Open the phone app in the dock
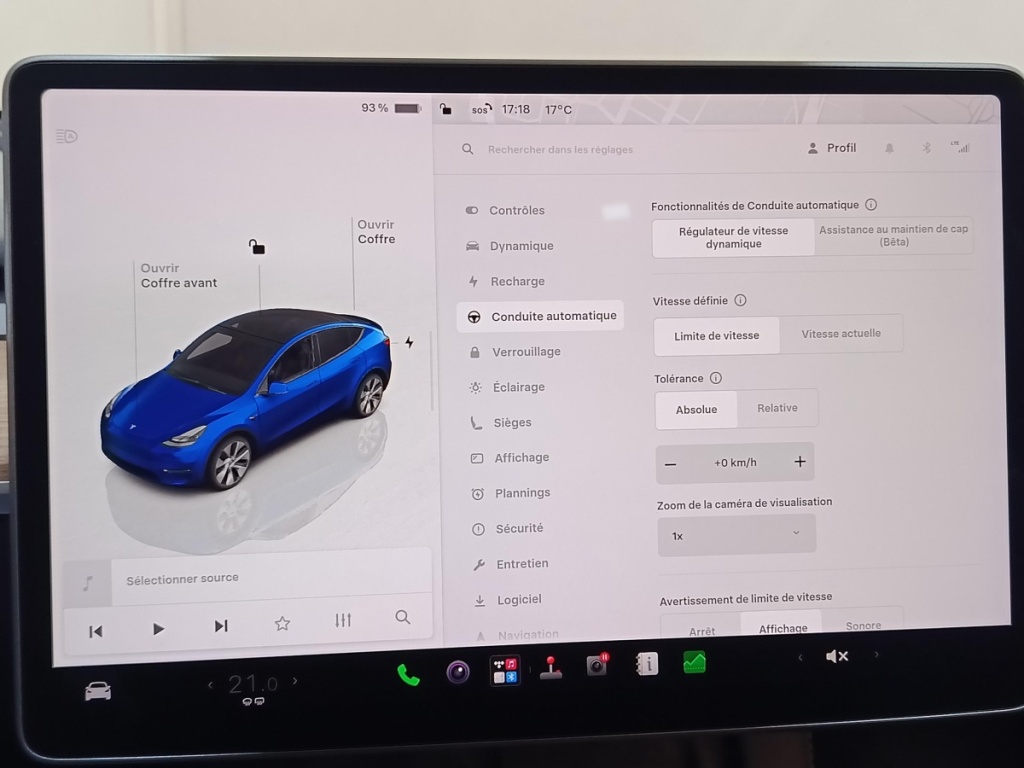The image size is (1024, 768). click(x=408, y=675)
